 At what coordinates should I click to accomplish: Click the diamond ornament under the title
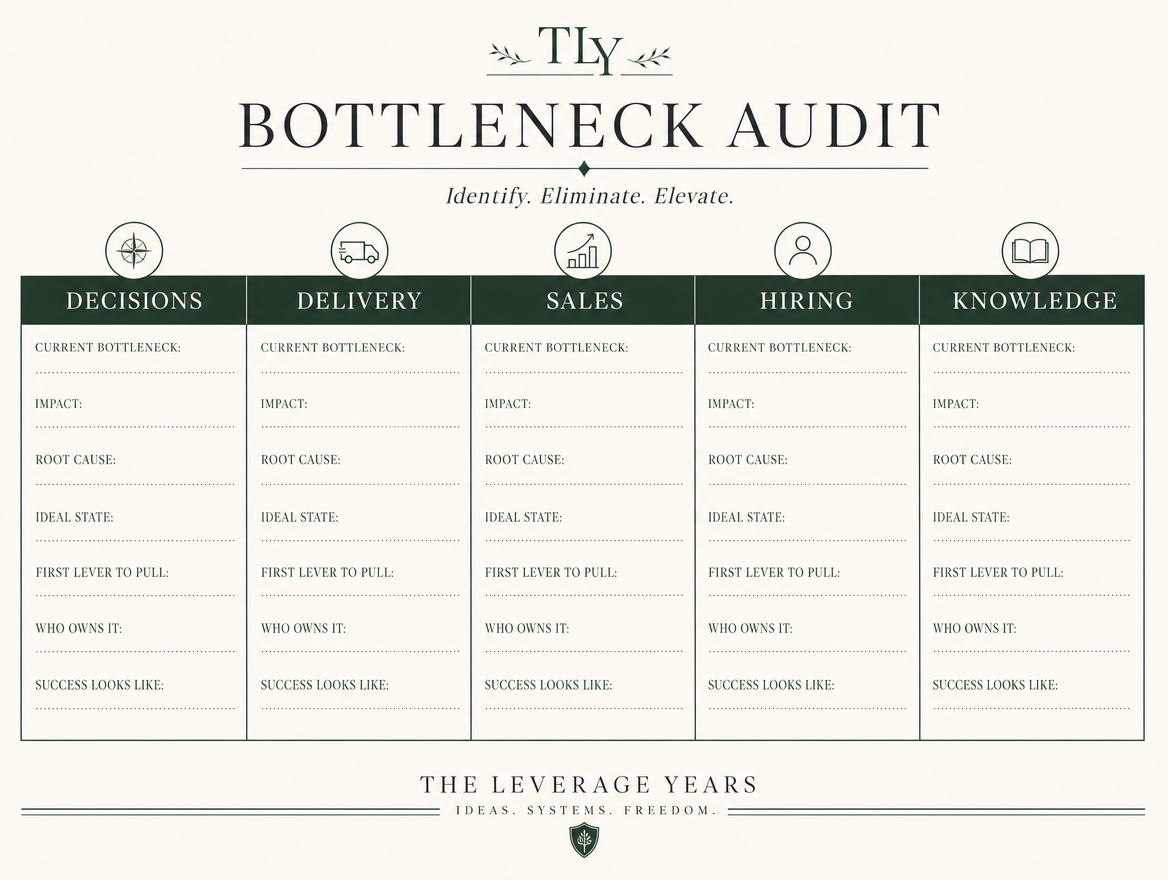tap(584, 168)
